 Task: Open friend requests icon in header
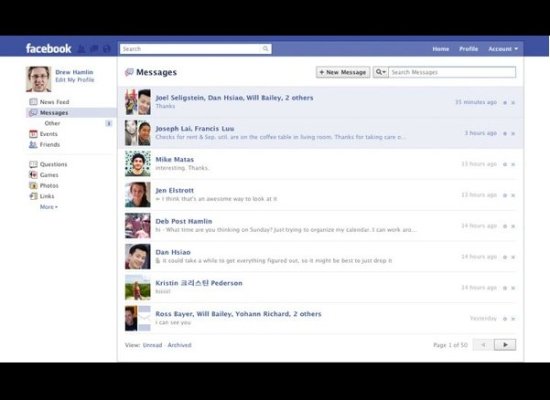click(81, 49)
